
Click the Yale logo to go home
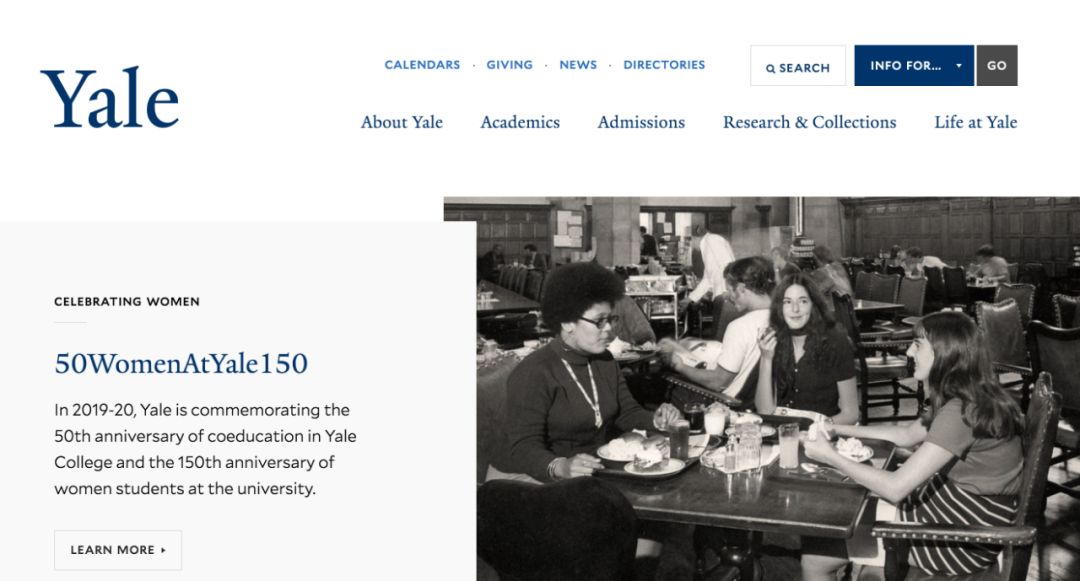click(x=110, y=98)
